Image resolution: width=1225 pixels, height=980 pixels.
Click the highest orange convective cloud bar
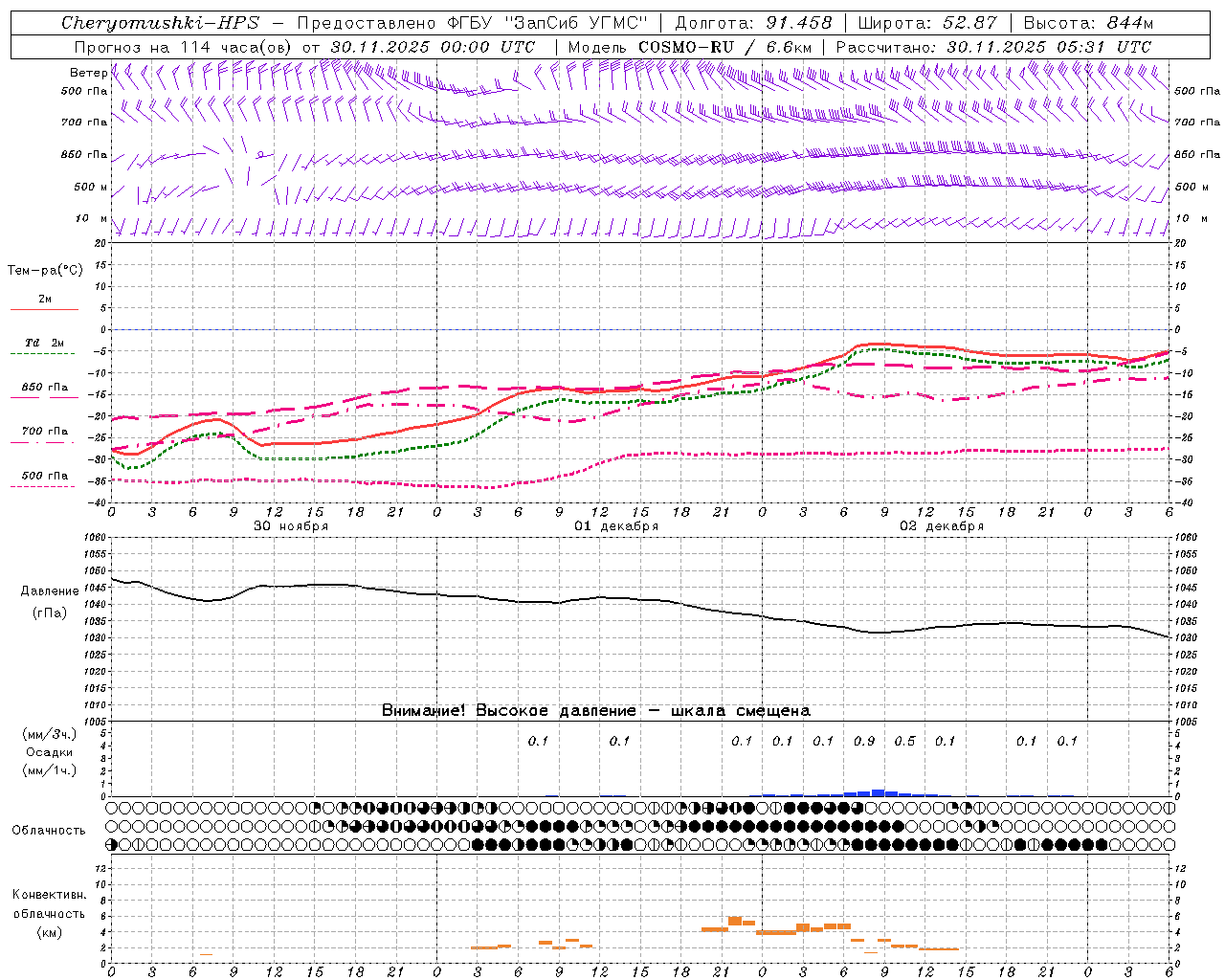[734, 921]
